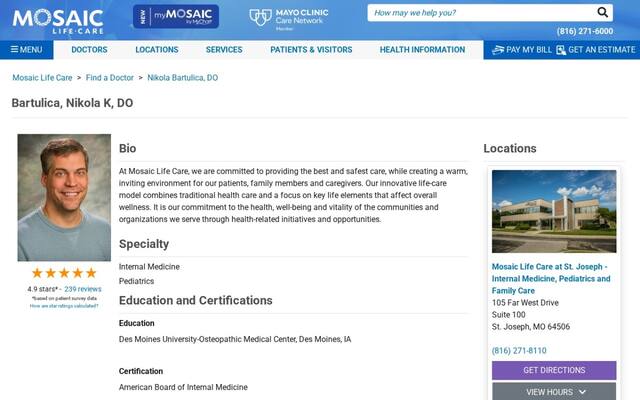The width and height of the screenshot is (640, 400).
Task: Click 'American Board of Internal Medicine' text
Action: point(183,387)
